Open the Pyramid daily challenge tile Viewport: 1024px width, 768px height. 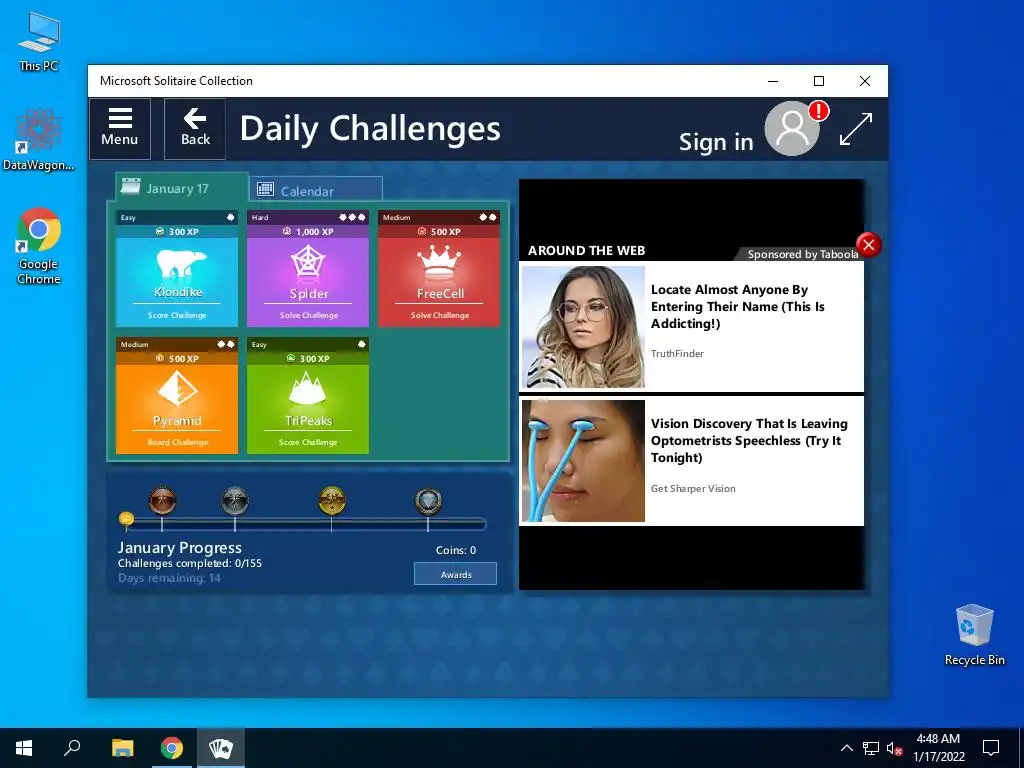coord(177,395)
